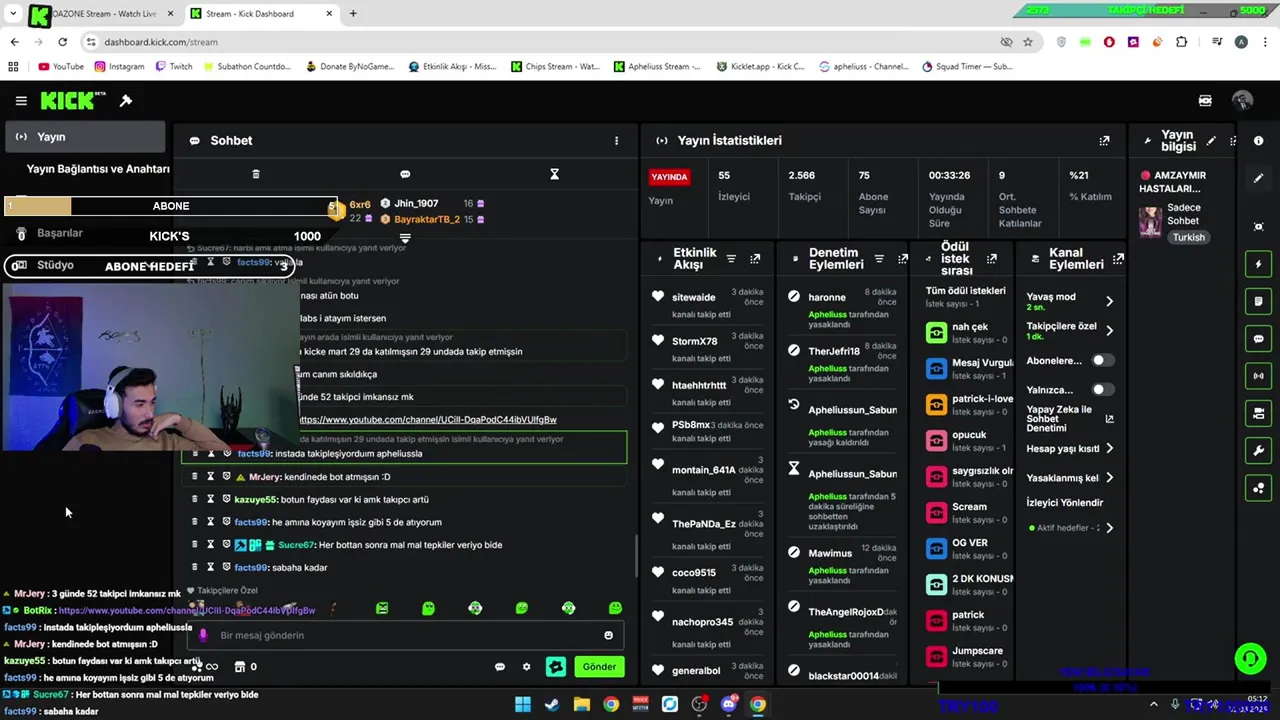The height and width of the screenshot is (720, 1280).
Task: Open the green headset support button
Action: (1249, 658)
